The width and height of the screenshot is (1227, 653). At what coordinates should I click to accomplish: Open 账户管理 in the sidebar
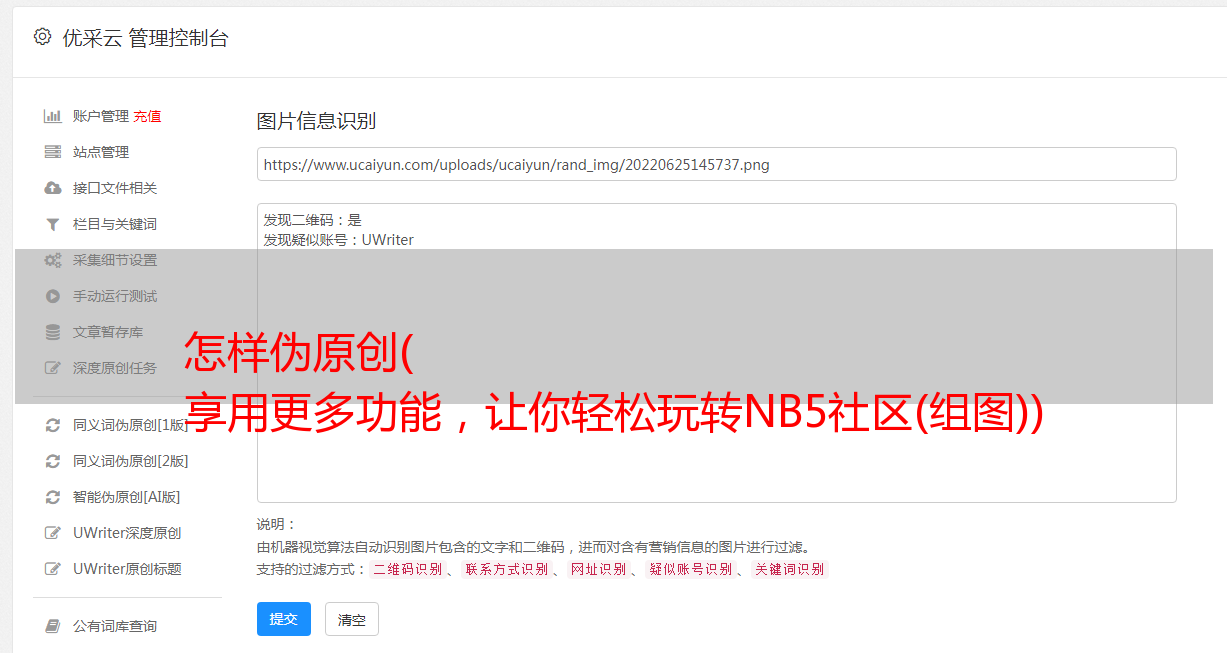(101, 116)
